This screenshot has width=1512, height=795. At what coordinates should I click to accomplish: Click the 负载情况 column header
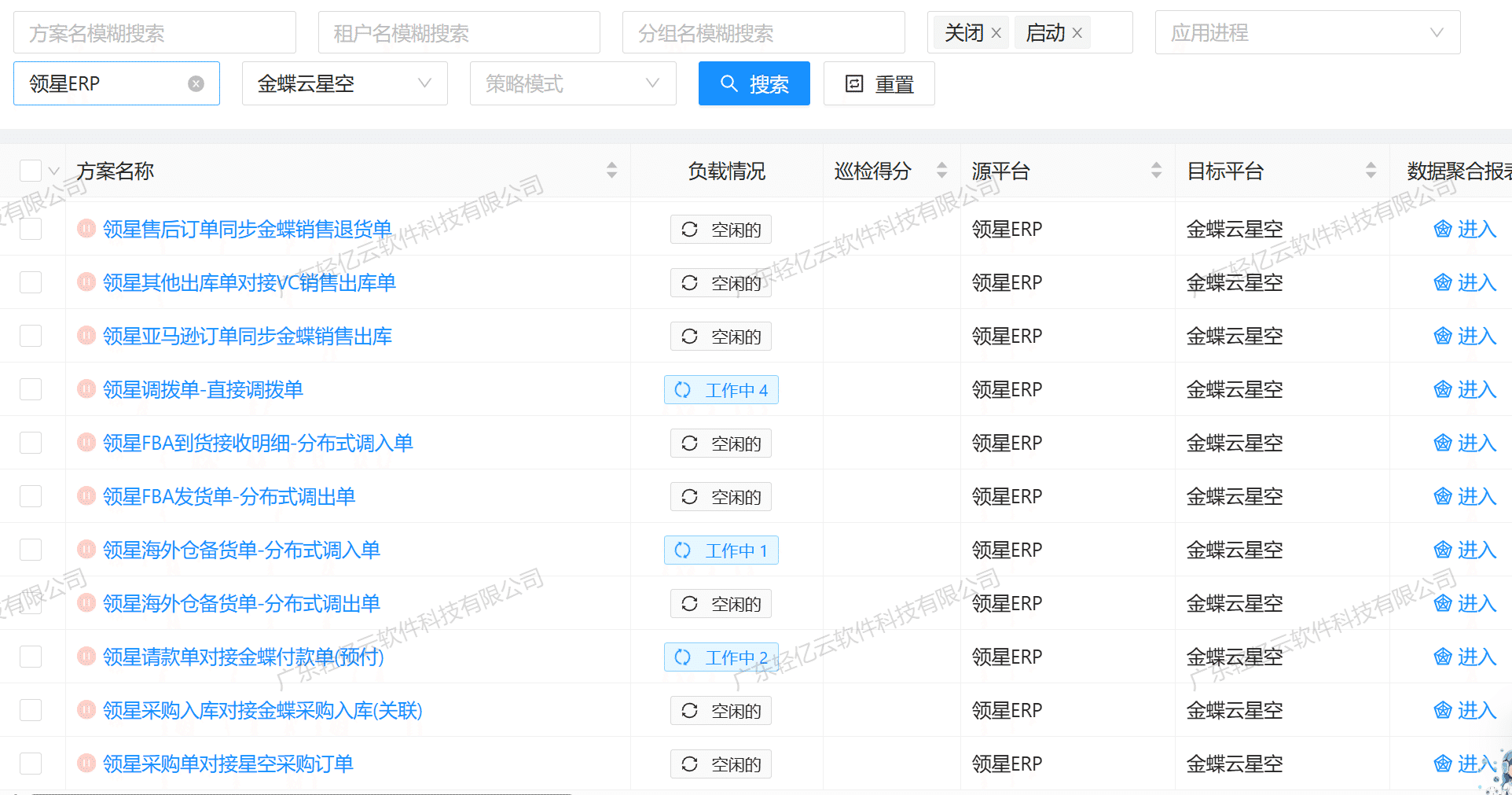[x=726, y=171]
